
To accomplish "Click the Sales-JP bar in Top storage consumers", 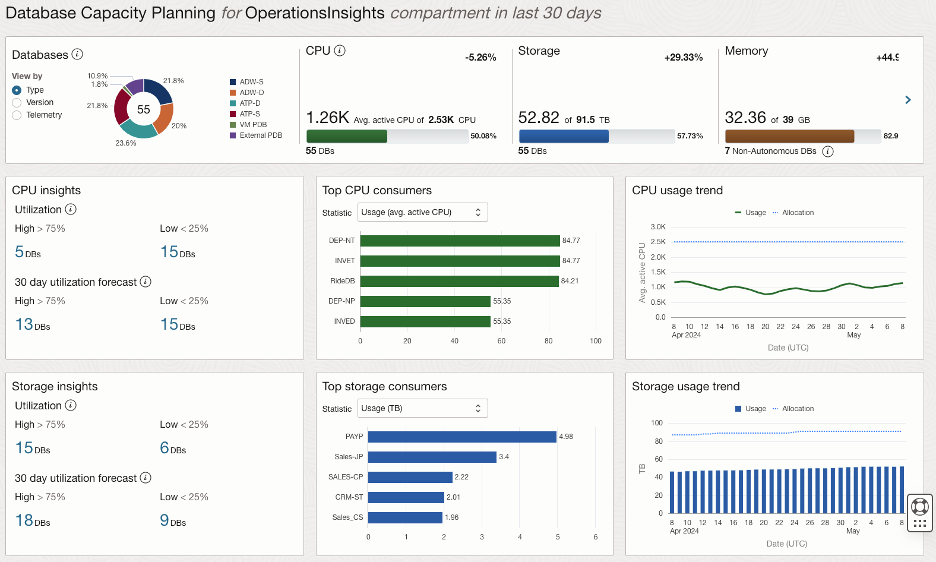I will click(x=432, y=457).
